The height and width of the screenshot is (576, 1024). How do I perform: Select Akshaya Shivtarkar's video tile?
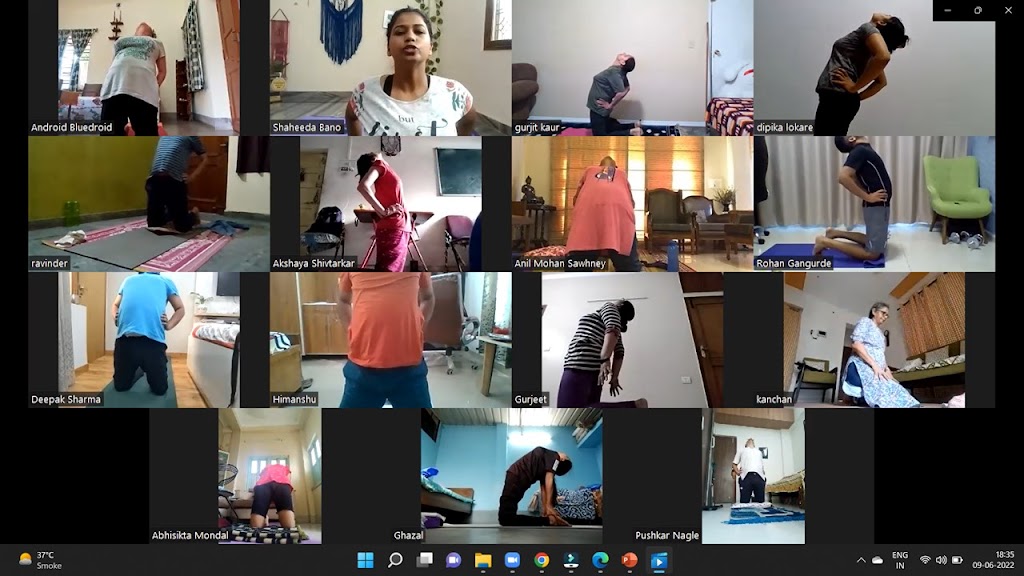391,204
